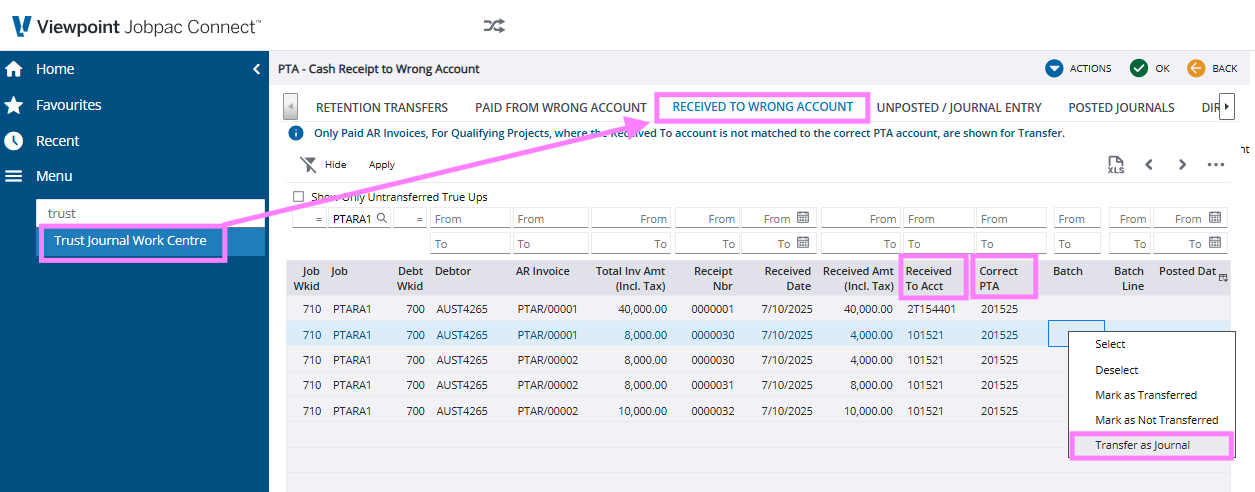Click receipt number 0000032 cell

click(x=712, y=411)
